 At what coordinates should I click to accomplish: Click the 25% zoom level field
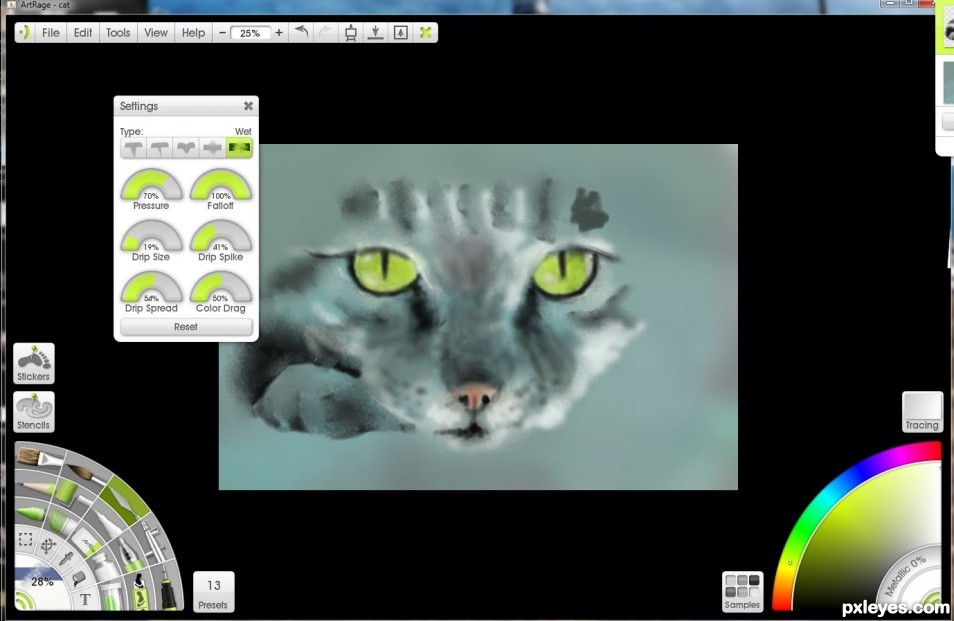click(250, 33)
